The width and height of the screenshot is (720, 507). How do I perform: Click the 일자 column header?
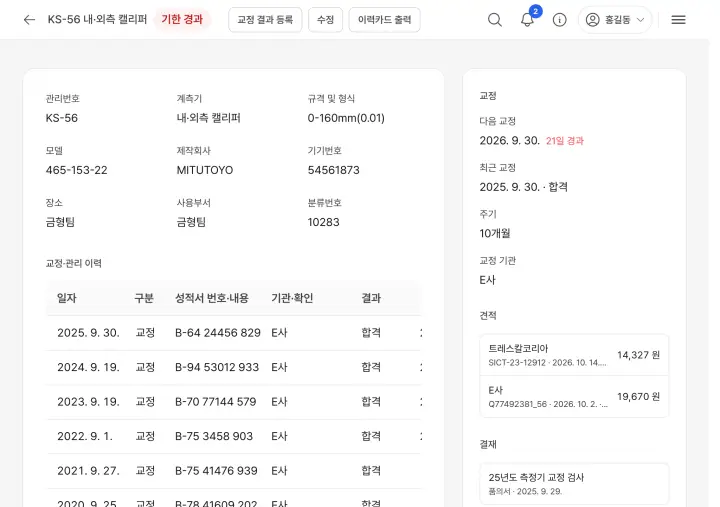67,298
